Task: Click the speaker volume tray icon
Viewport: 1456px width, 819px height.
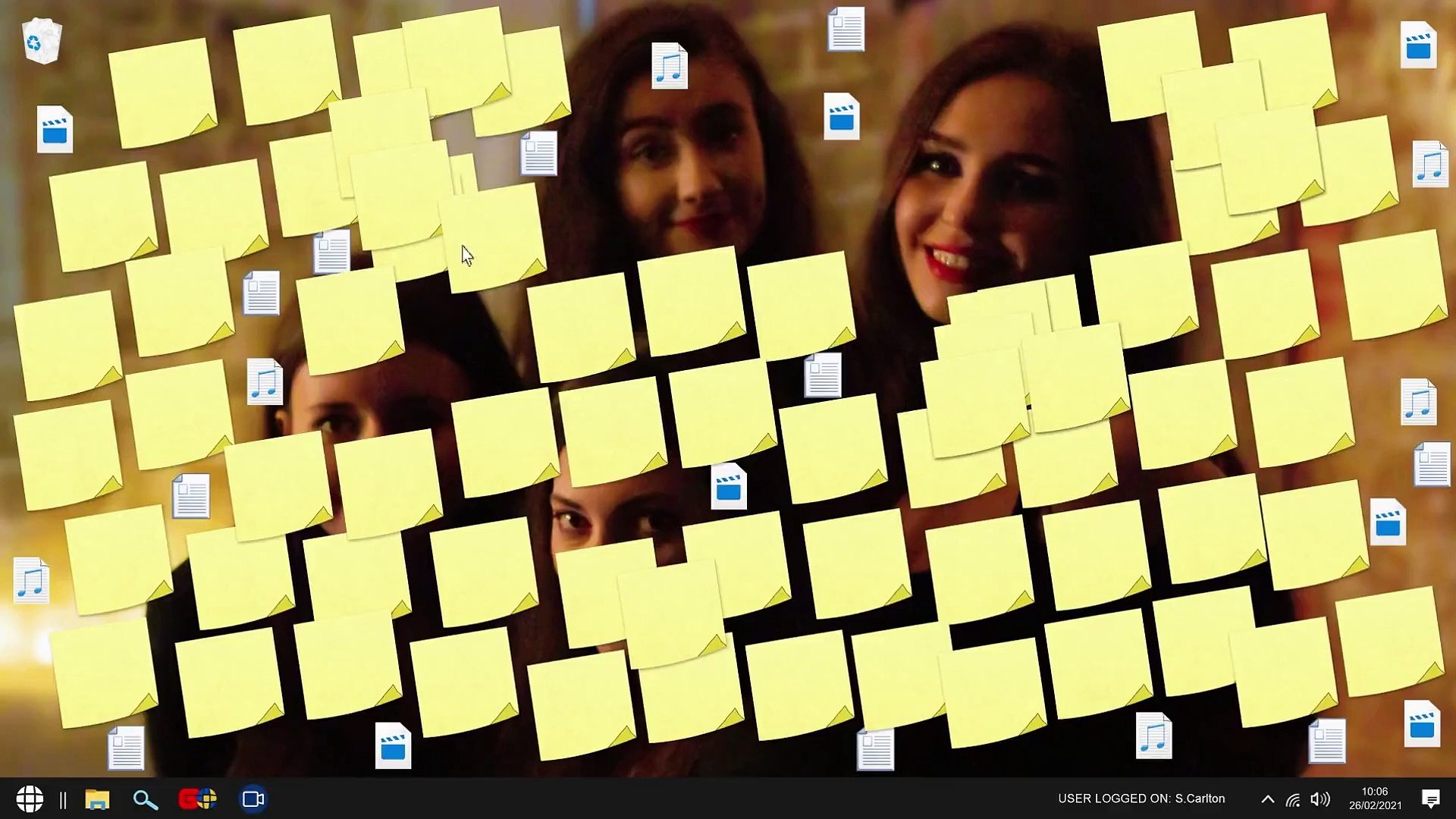Action: click(x=1320, y=799)
